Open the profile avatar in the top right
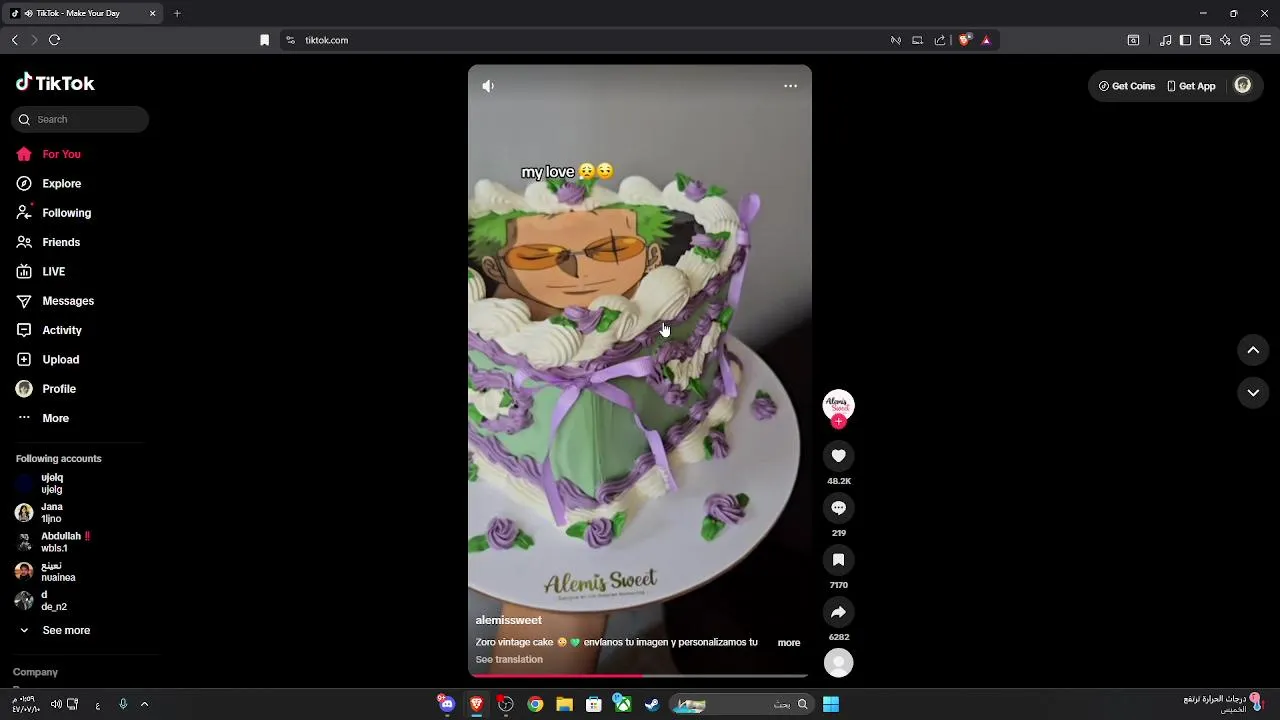 coord(1243,86)
